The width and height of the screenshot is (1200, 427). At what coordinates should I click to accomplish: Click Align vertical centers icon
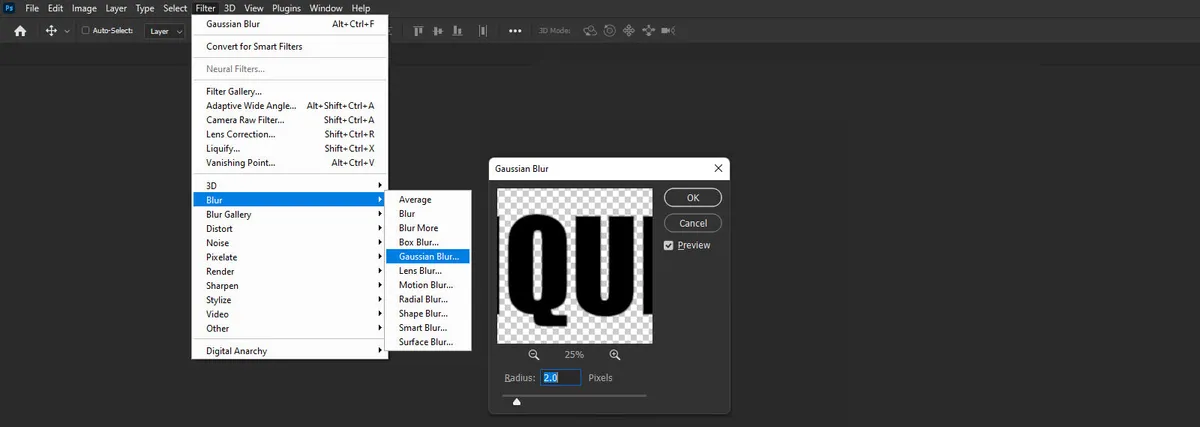pos(439,31)
